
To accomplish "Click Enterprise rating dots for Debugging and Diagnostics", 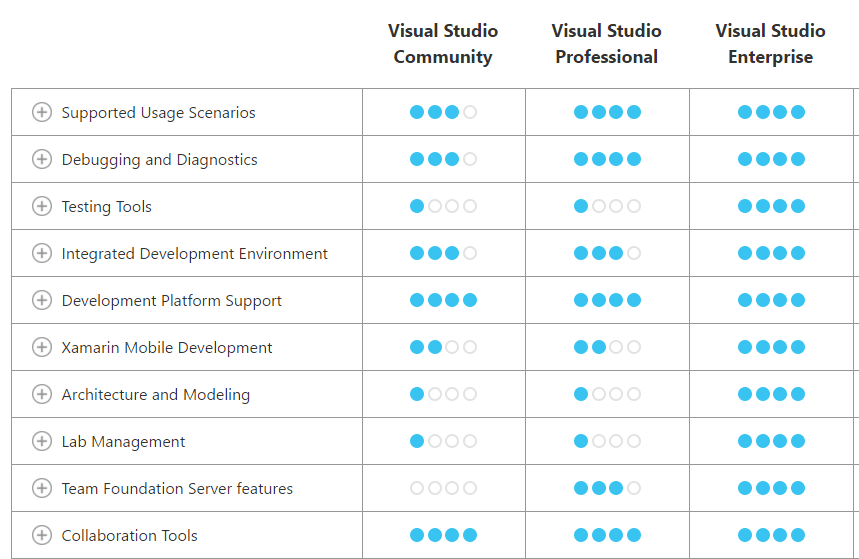I will pyautogui.click(x=771, y=159).
